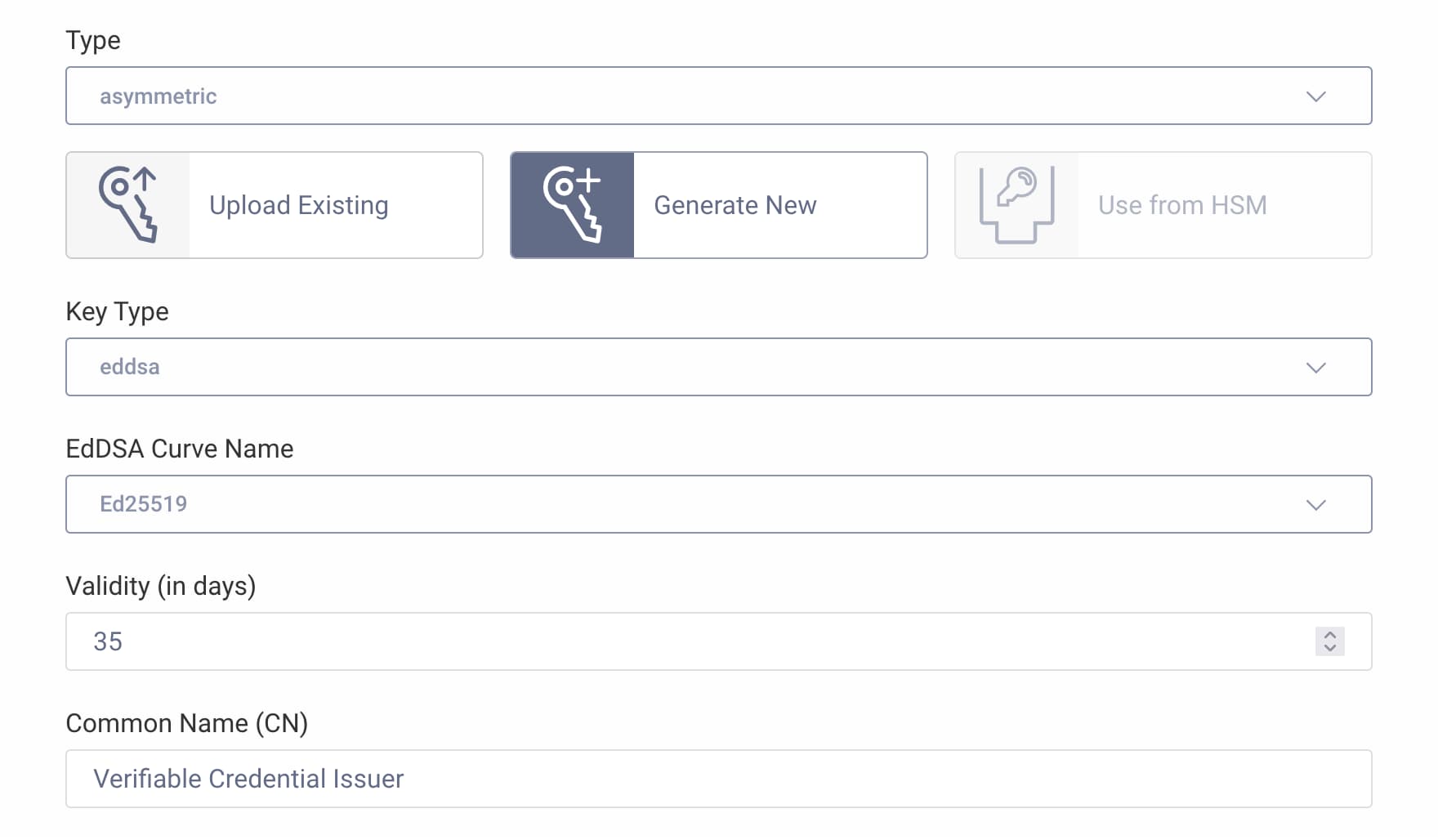Image resolution: width=1438 pixels, height=840 pixels.
Task: Select the Verifiable Credential Issuer text
Action: click(x=249, y=779)
